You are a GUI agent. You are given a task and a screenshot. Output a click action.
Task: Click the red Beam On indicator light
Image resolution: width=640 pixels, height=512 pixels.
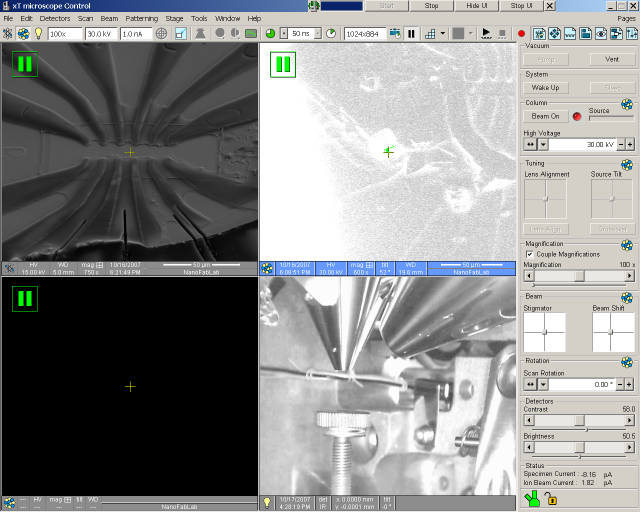point(577,116)
